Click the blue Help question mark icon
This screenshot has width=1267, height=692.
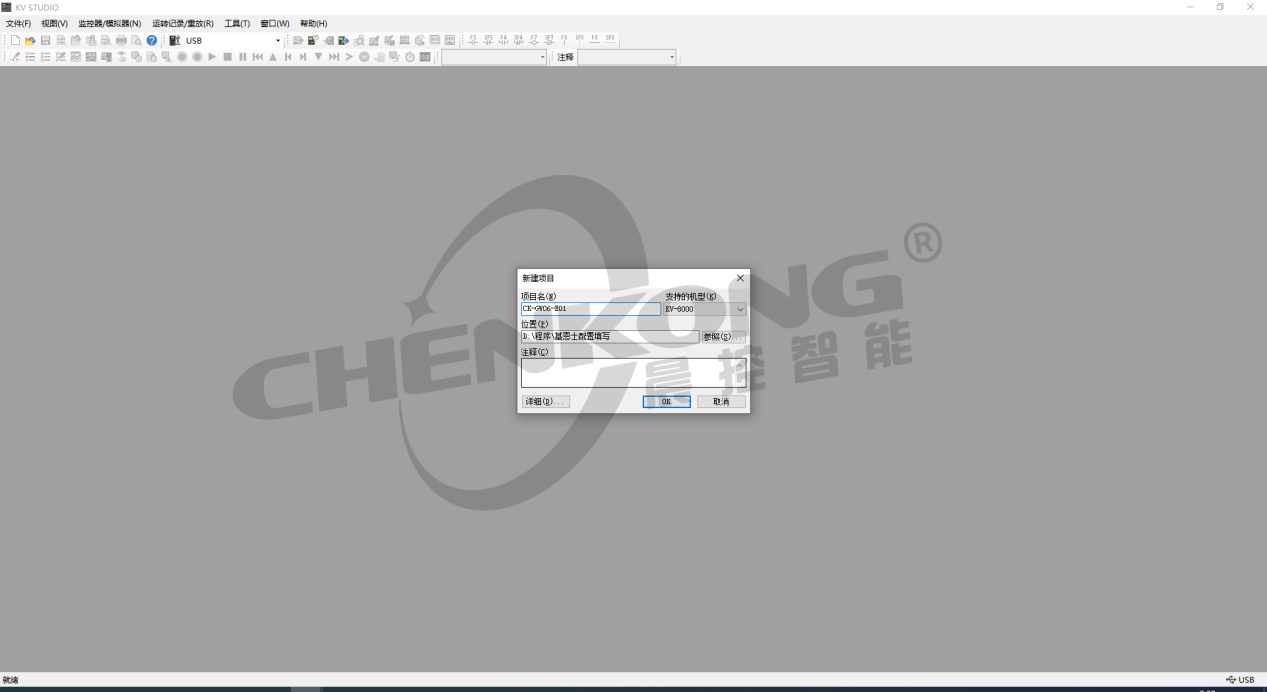152,41
